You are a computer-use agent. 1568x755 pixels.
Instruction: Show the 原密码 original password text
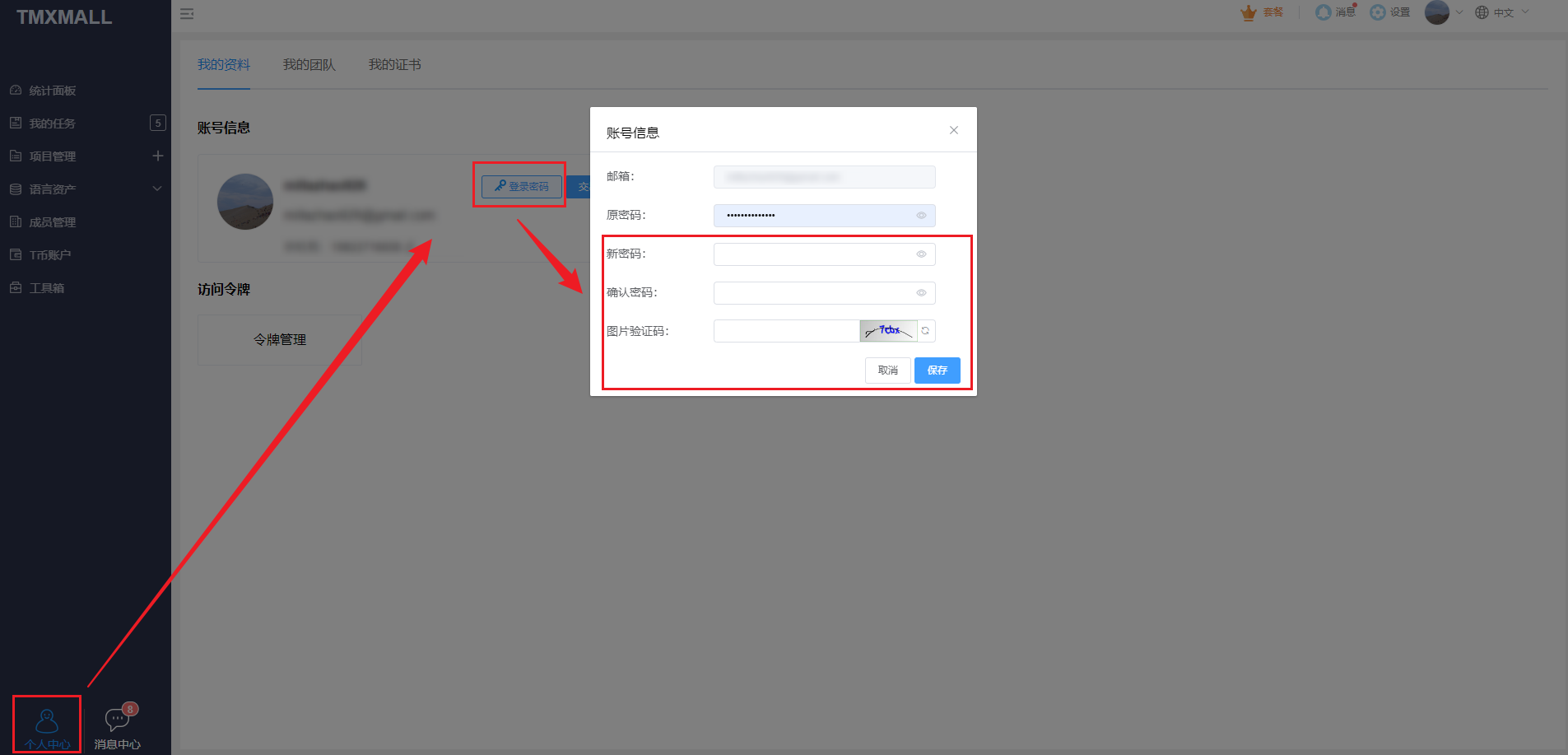pos(921,216)
